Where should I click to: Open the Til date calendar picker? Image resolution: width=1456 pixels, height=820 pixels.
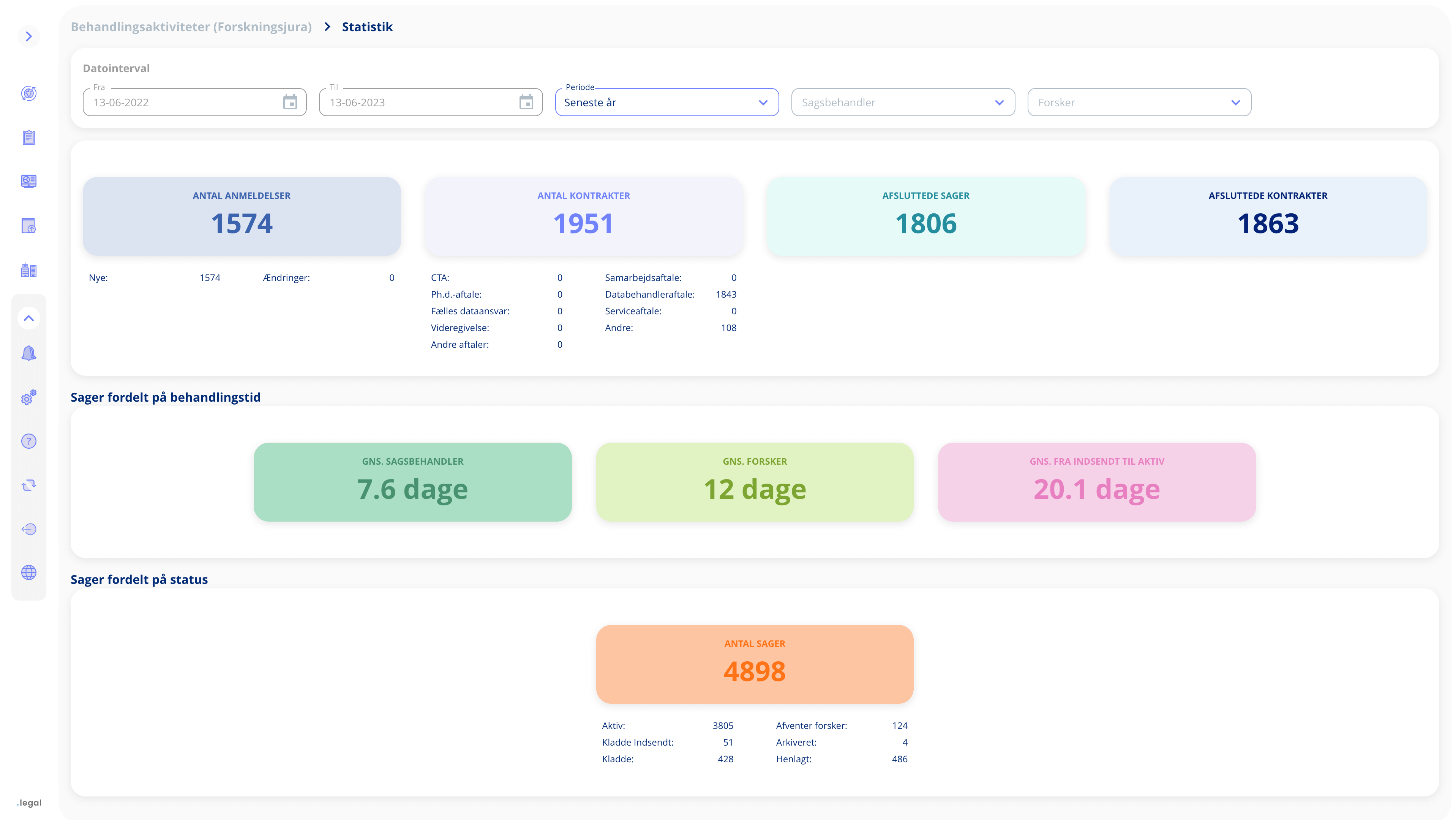point(526,102)
